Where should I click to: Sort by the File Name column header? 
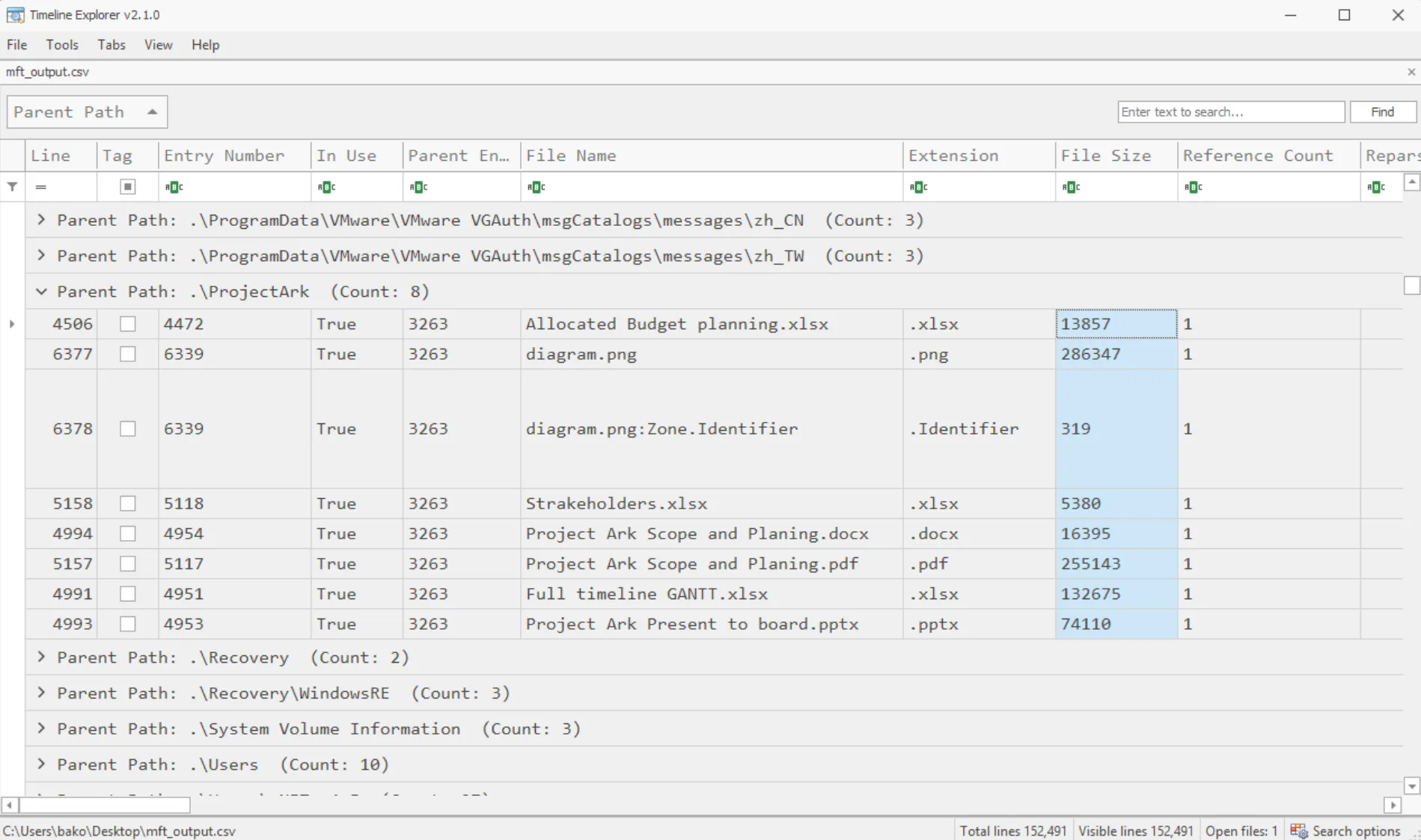pyautogui.click(x=712, y=156)
